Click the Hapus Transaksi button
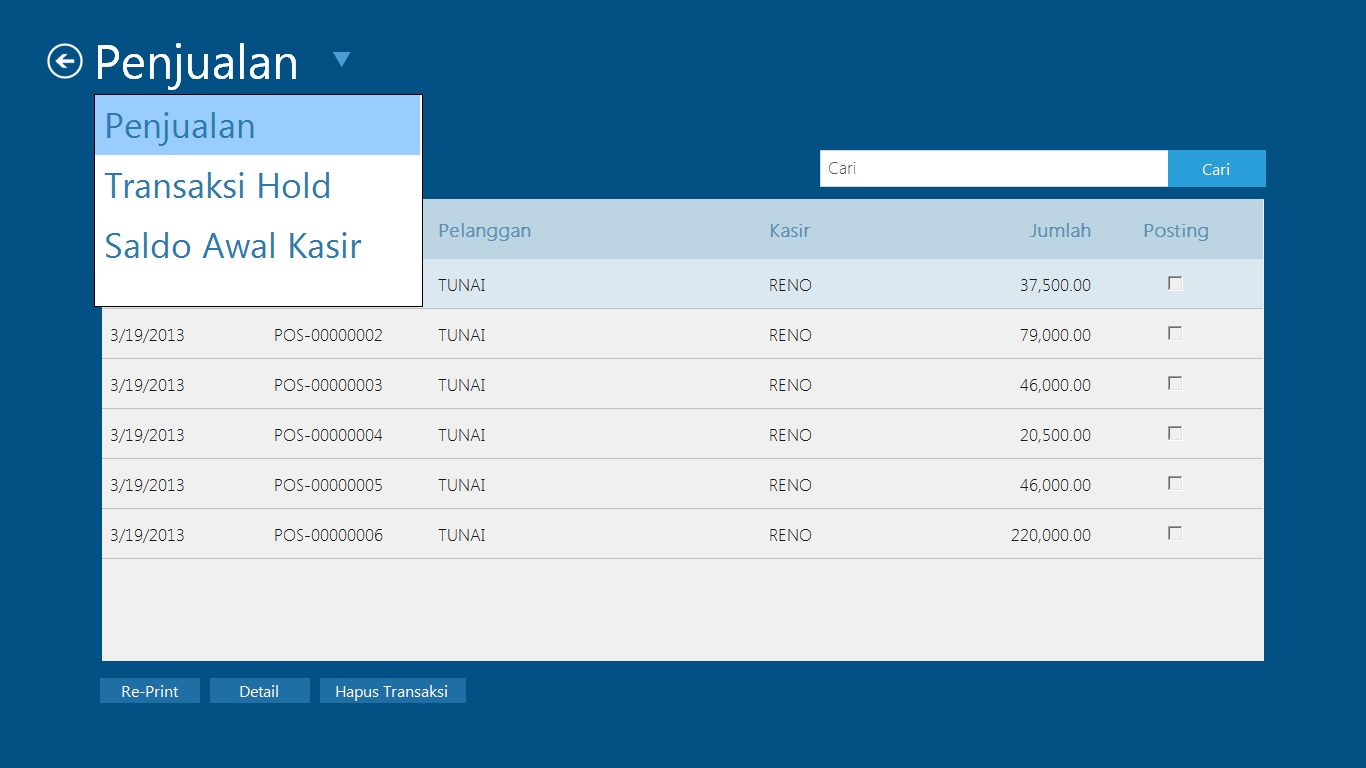The image size is (1366, 768). pyautogui.click(x=392, y=691)
